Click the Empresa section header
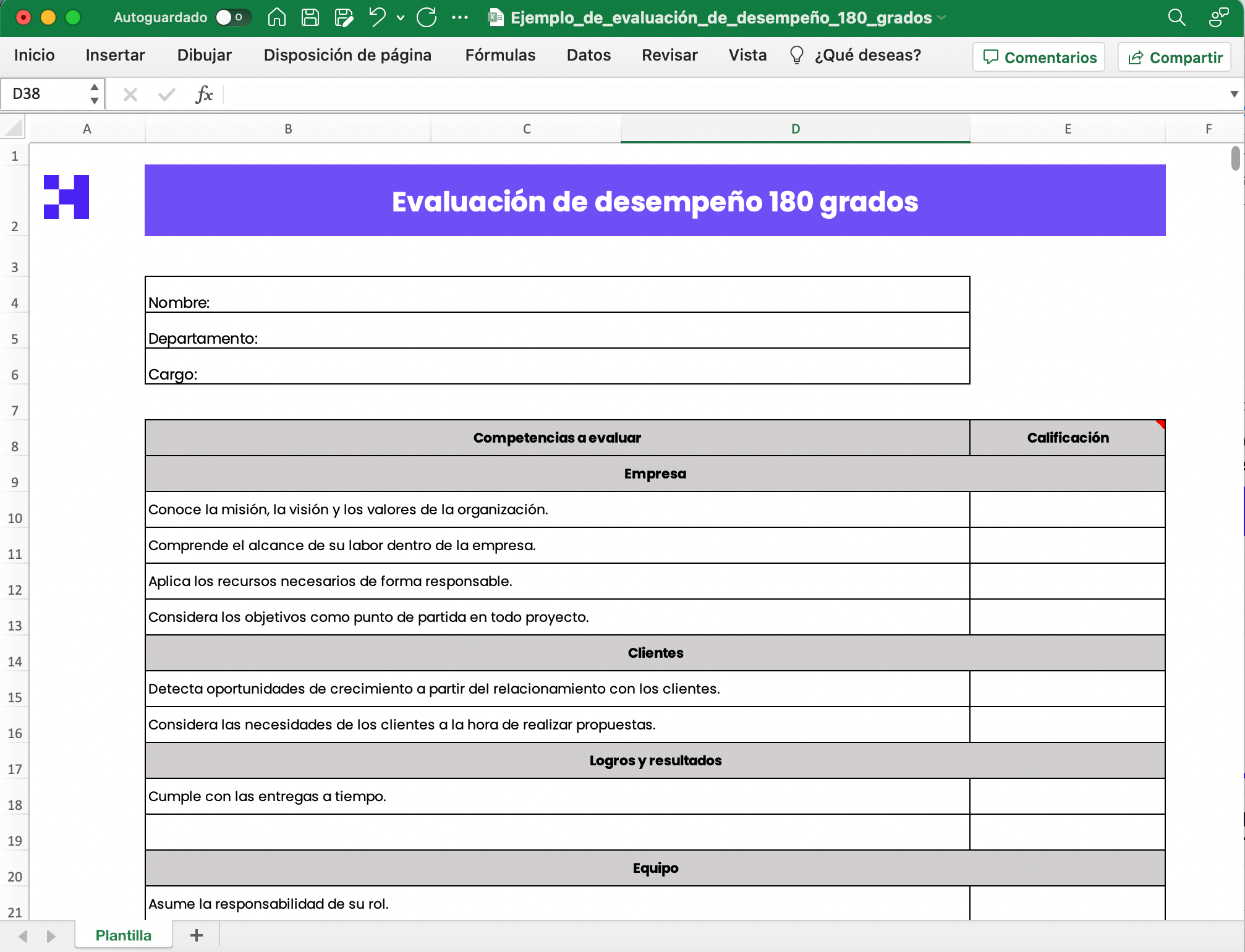 click(655, 474)
